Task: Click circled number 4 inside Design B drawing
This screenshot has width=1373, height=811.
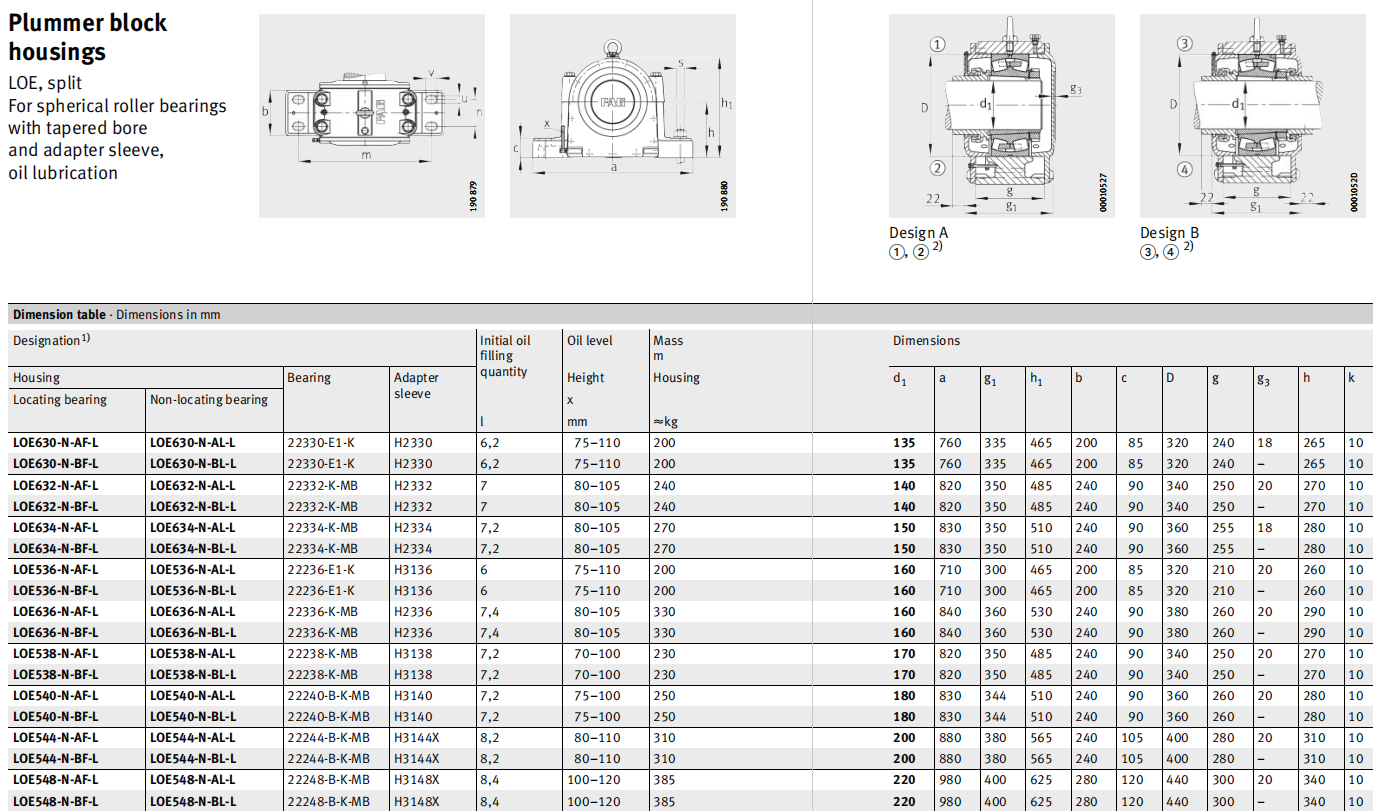Action: (1185, 169)
